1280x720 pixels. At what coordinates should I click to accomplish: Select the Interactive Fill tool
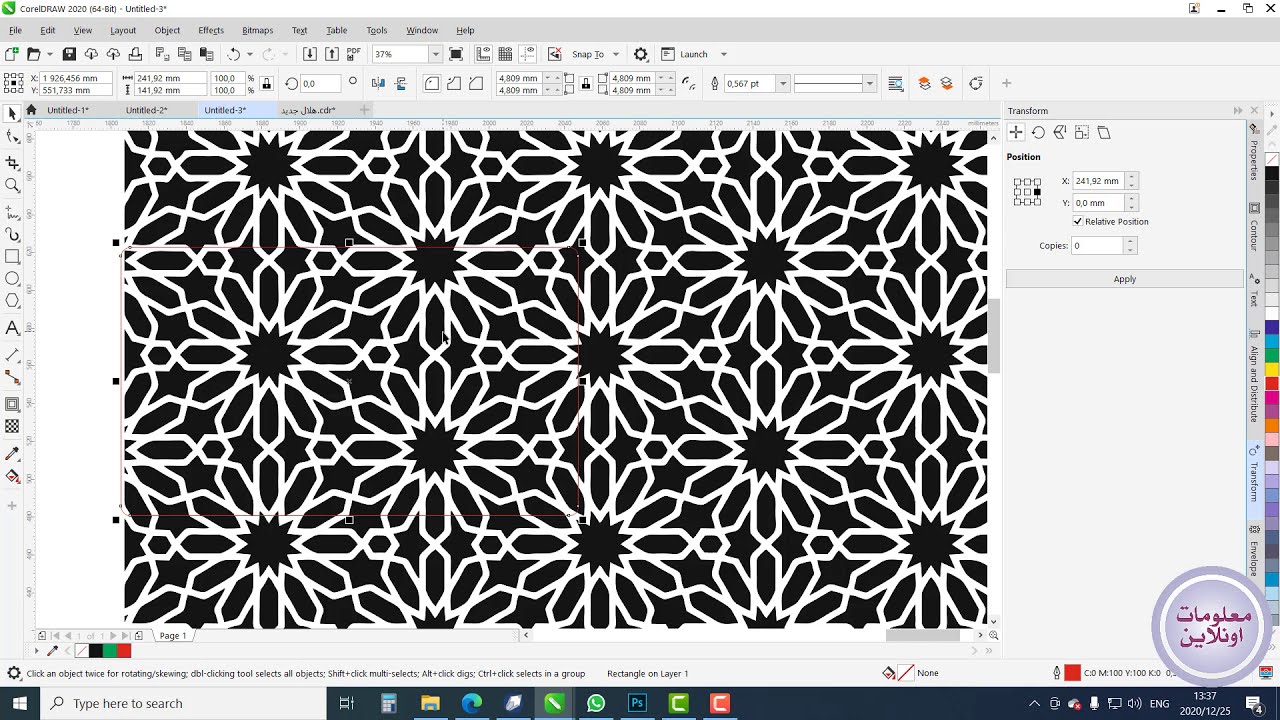[12, 477]
